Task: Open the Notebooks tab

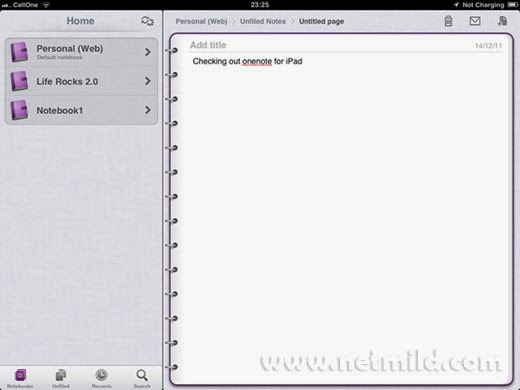Action: click(x=20, y=378)
